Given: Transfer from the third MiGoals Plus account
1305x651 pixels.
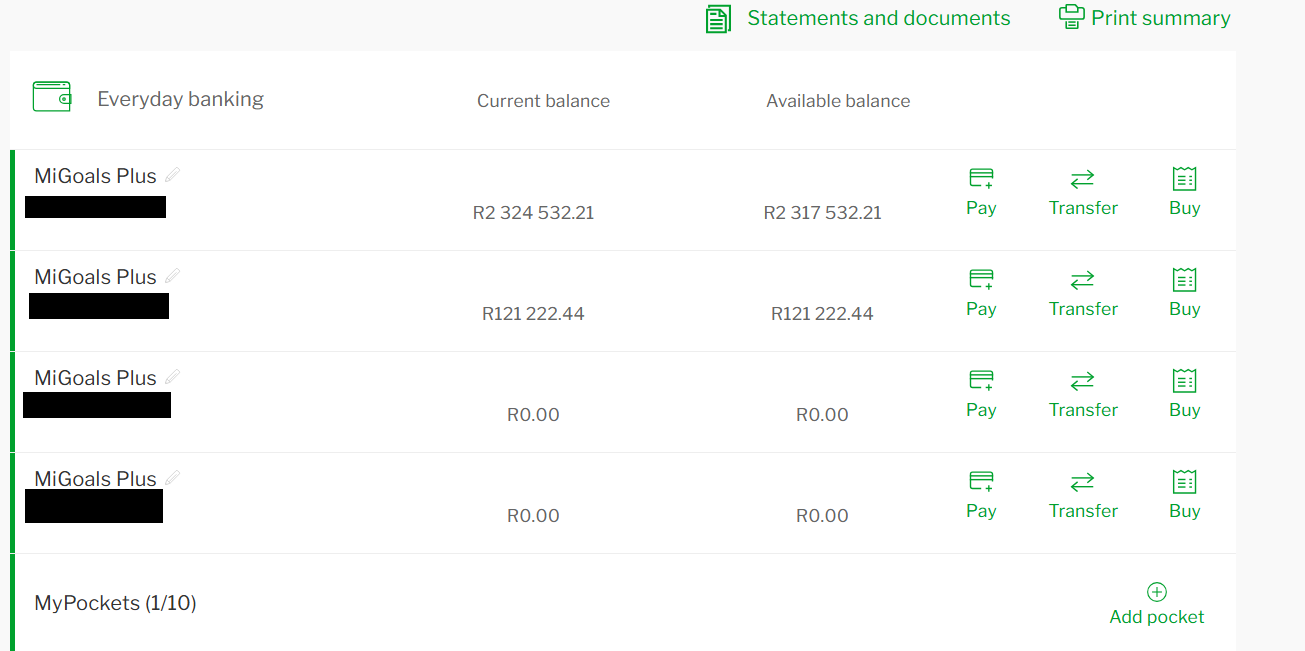Looking at the screenshot, I should [1083, 394].
